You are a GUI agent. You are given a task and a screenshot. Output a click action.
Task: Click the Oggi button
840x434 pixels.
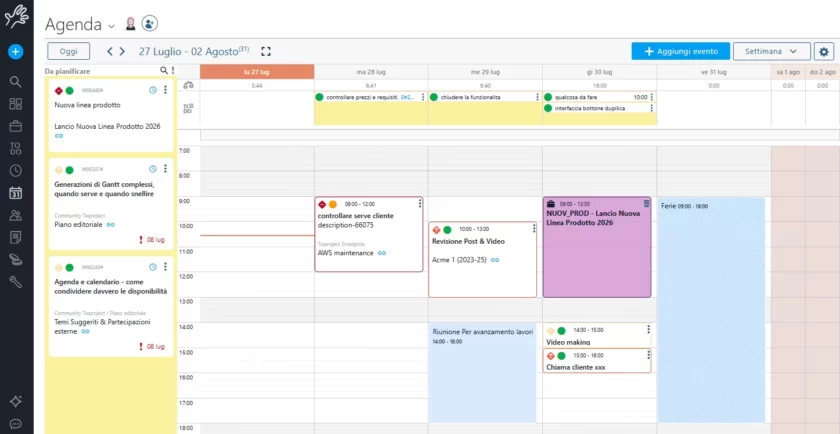click(x=69, y=51)
